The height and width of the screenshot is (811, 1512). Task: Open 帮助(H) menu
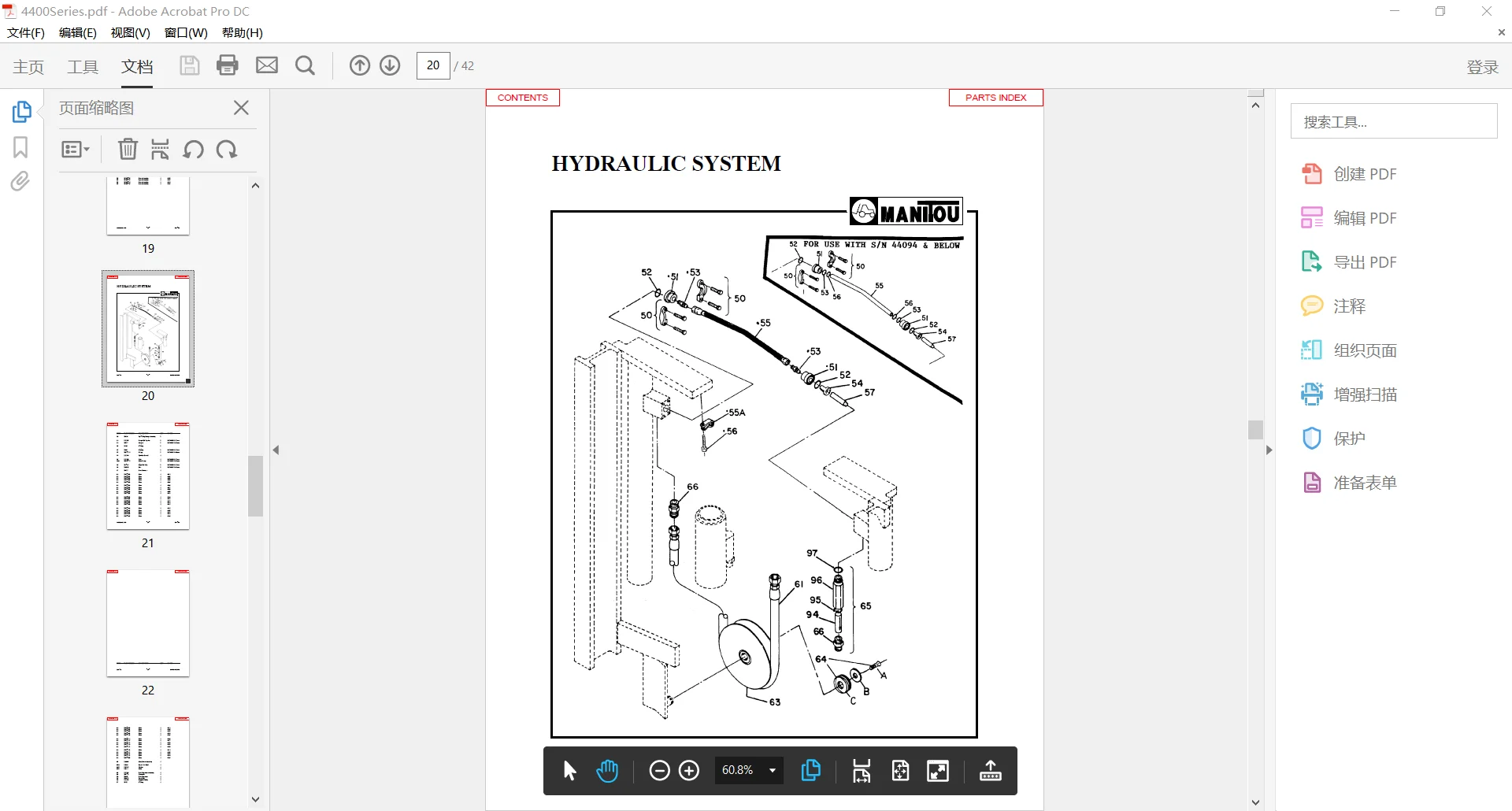243,33
